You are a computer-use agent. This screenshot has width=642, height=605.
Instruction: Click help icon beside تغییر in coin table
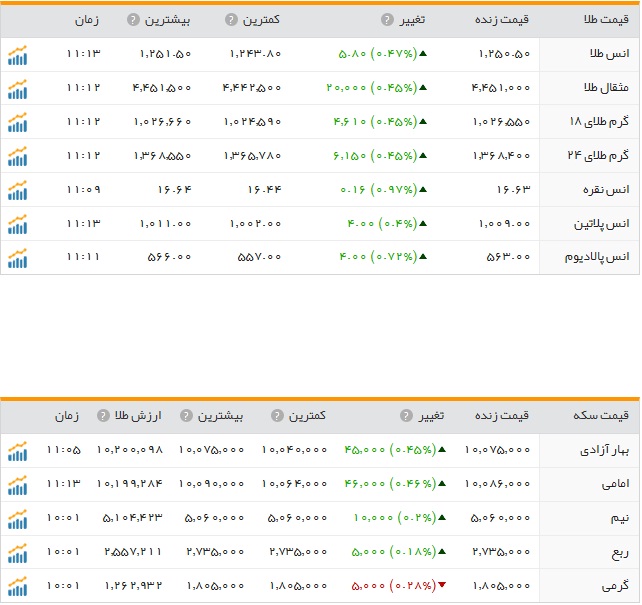pyautogui.click(x=406, y=415)
